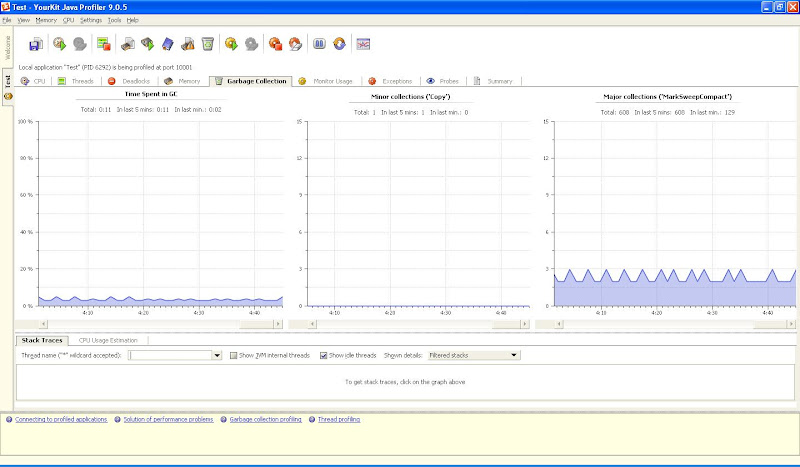Start CPU profiling with the clock-and-play icon
Screen dimensions: 800x467
pyautogui.click(x=60, y=44)
